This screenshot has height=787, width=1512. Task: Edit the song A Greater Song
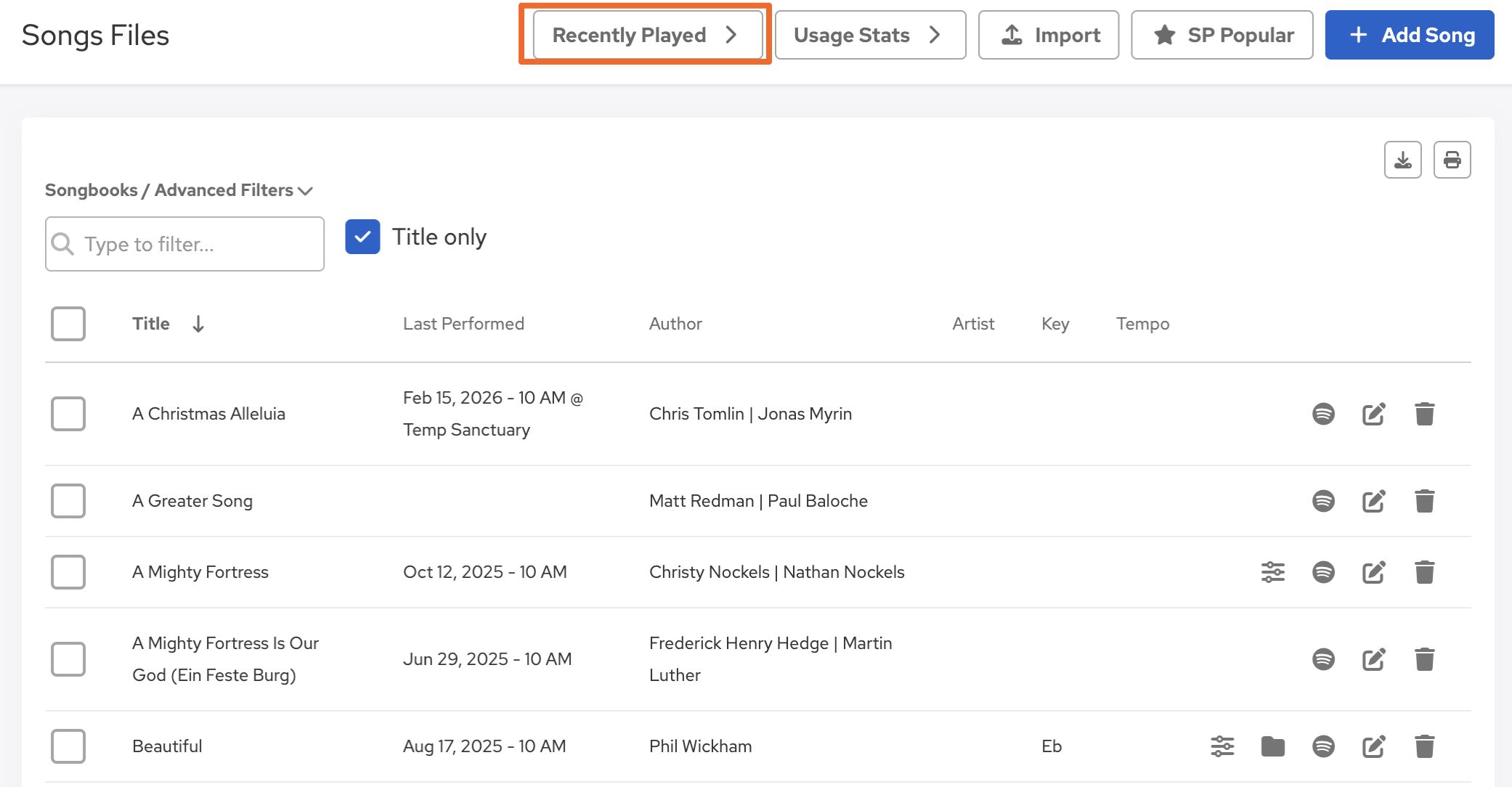click(1373, 501)
